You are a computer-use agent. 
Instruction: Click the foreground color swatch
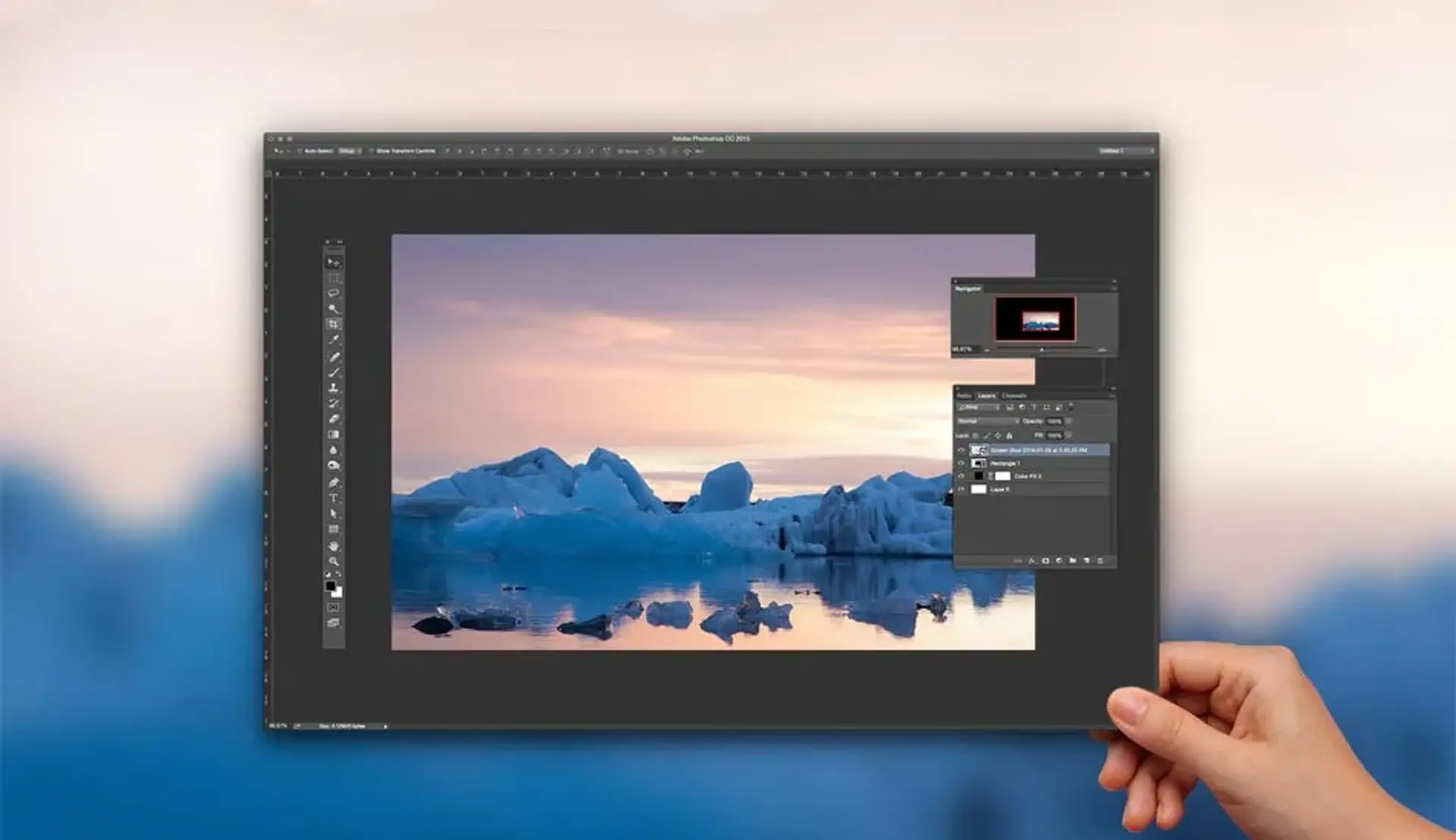click(331, 586)
